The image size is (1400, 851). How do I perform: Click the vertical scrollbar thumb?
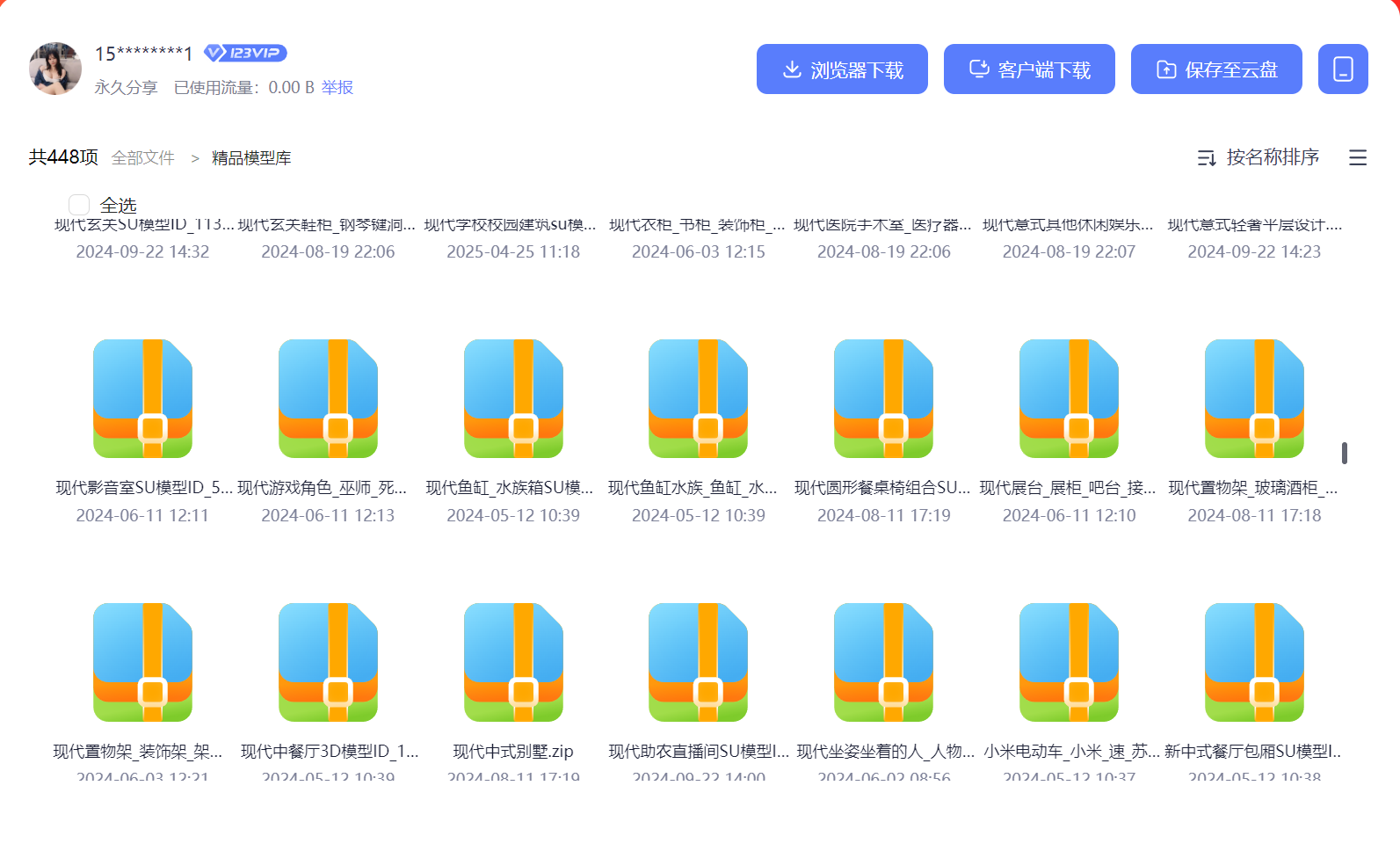pos(1344,453)
